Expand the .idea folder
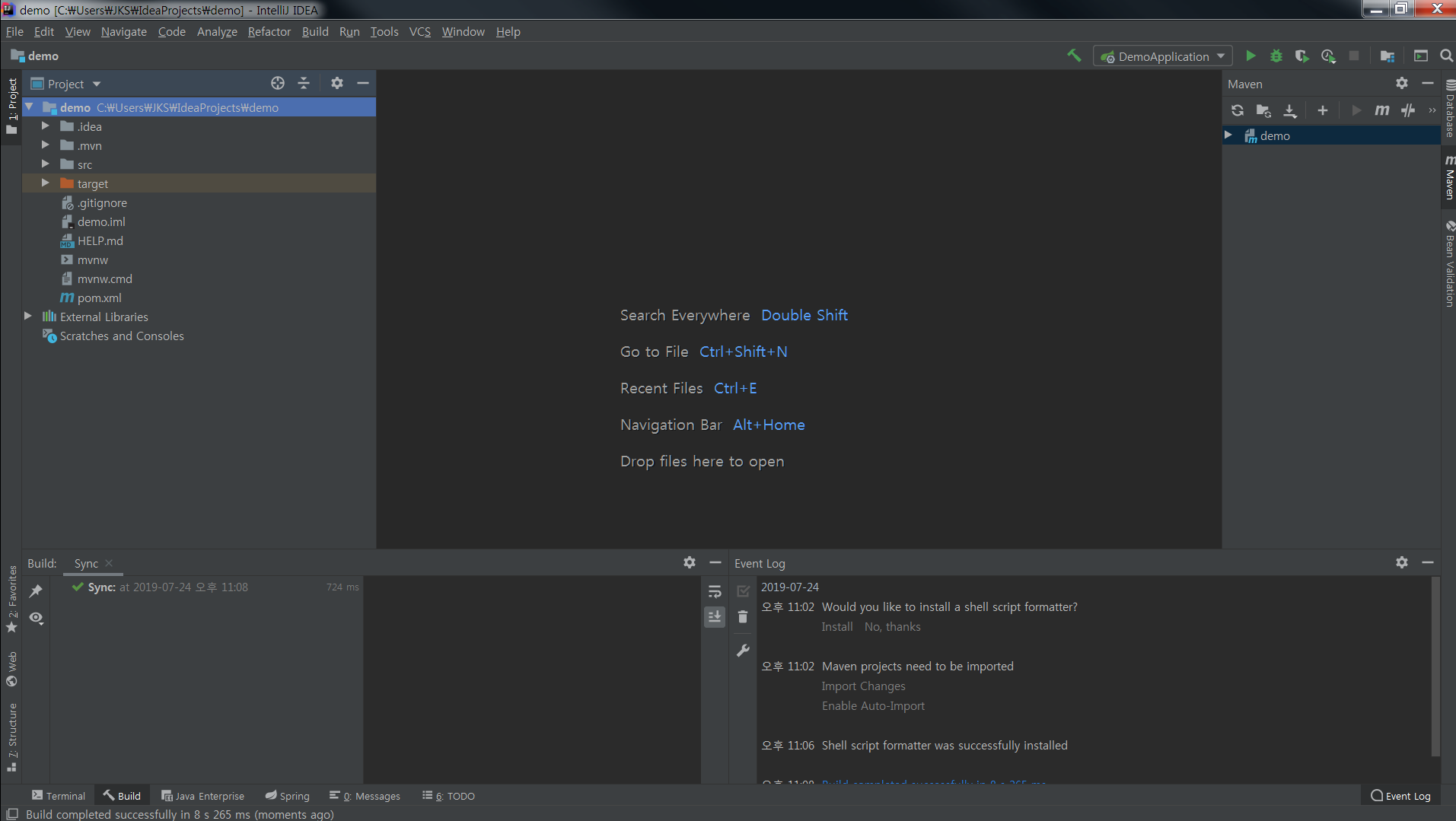The image size is (1456, 821). coord(45,126)
